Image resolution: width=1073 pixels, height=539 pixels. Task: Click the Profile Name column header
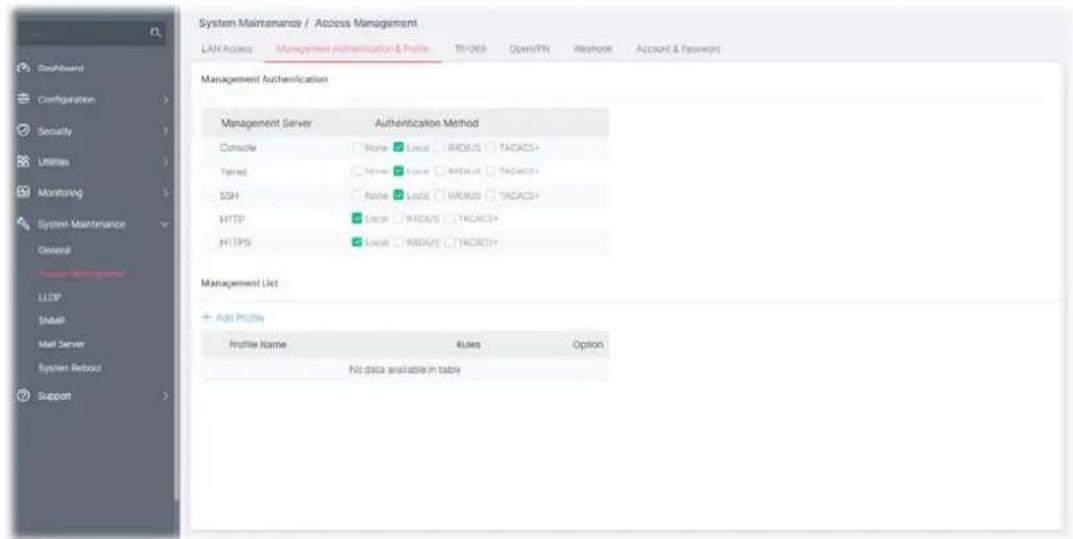click(257, 345)
